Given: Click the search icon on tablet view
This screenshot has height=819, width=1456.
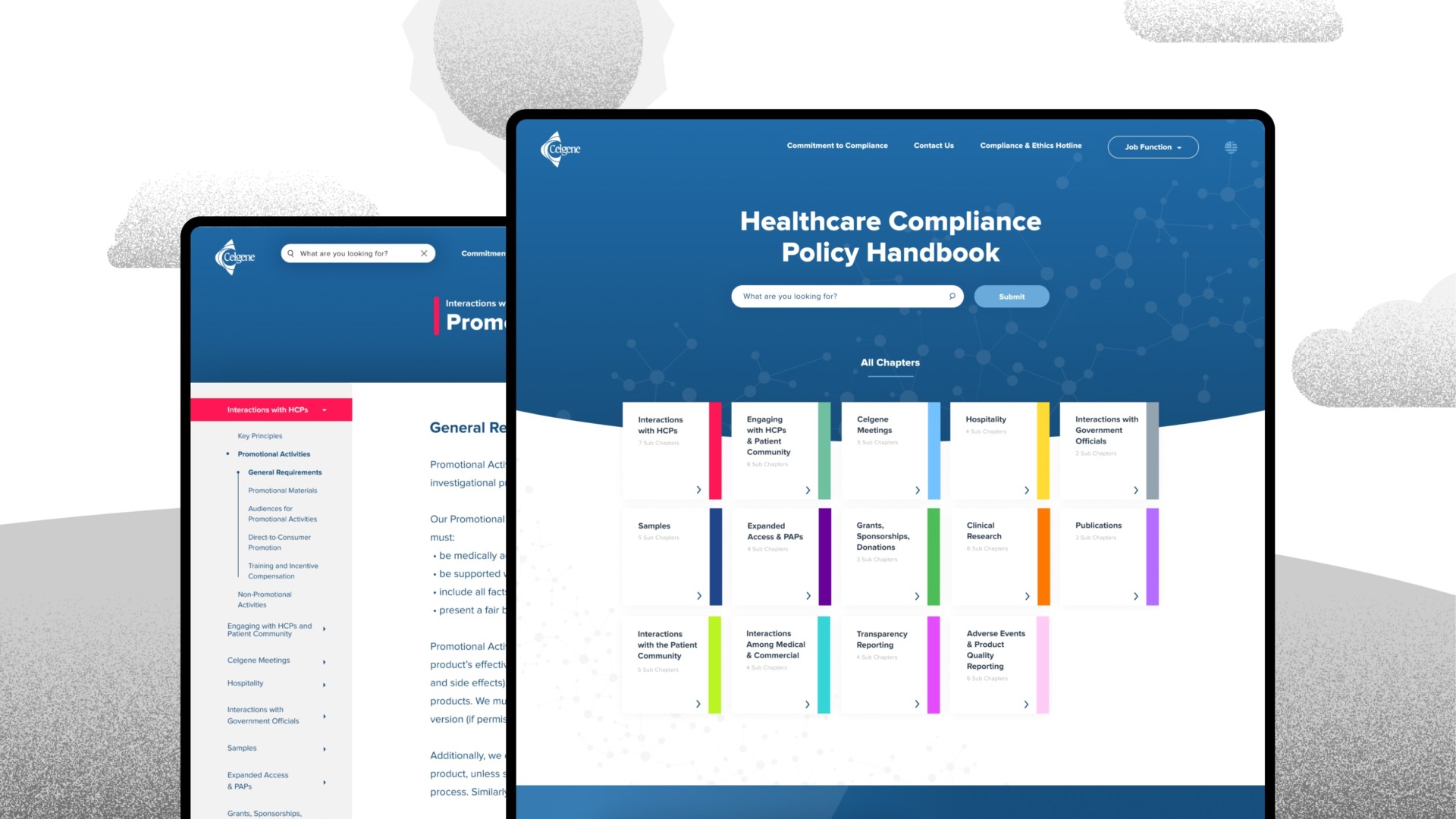Looking at the screenshot, I should point(291,253).
